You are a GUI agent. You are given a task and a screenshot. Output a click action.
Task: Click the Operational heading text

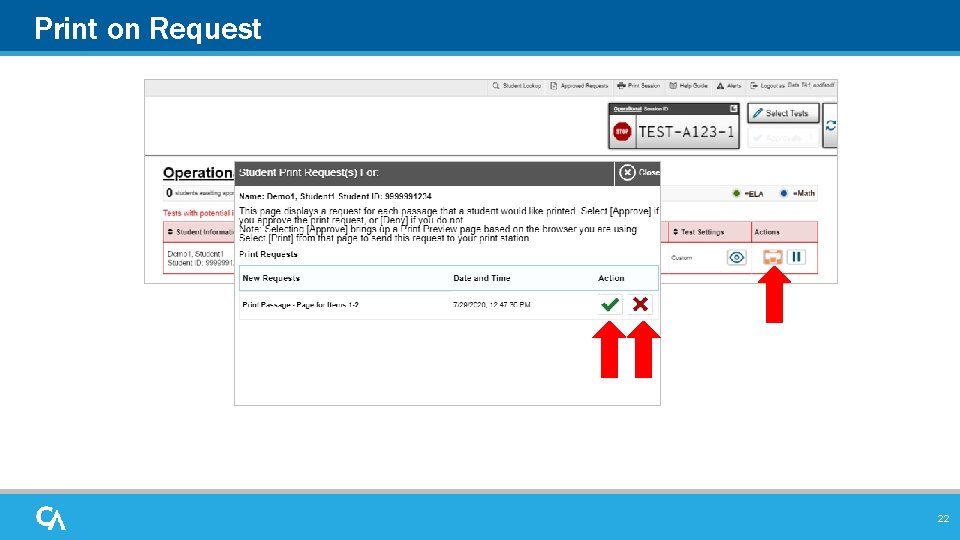(x=198, y=173)
